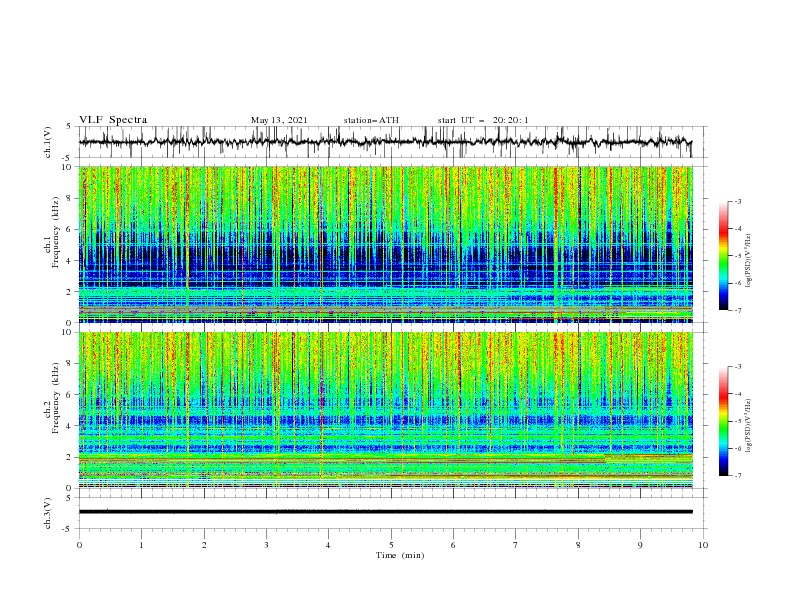Click the ch.1 colorbar "log(PSD)(V²/Hz)" label
This screenshot has width=792, height=612.
749,261
